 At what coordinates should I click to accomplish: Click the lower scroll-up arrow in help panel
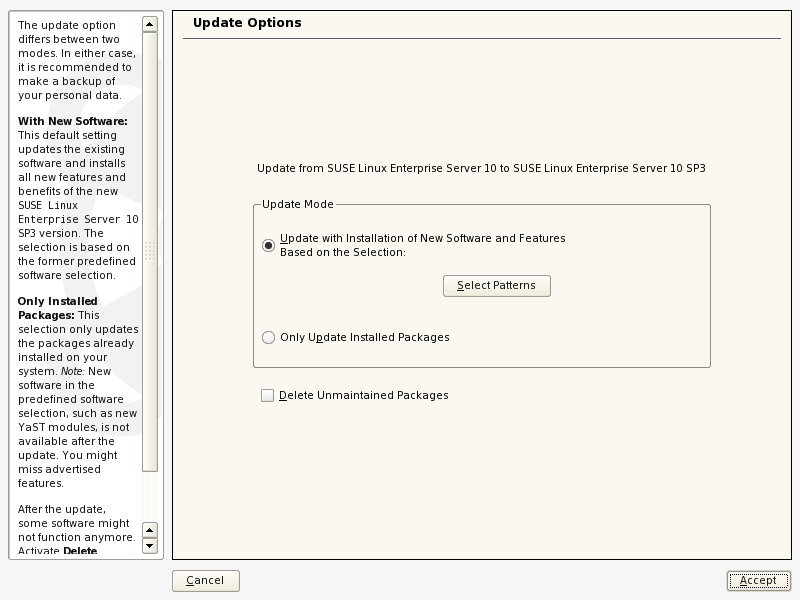[x=149, y=530]
